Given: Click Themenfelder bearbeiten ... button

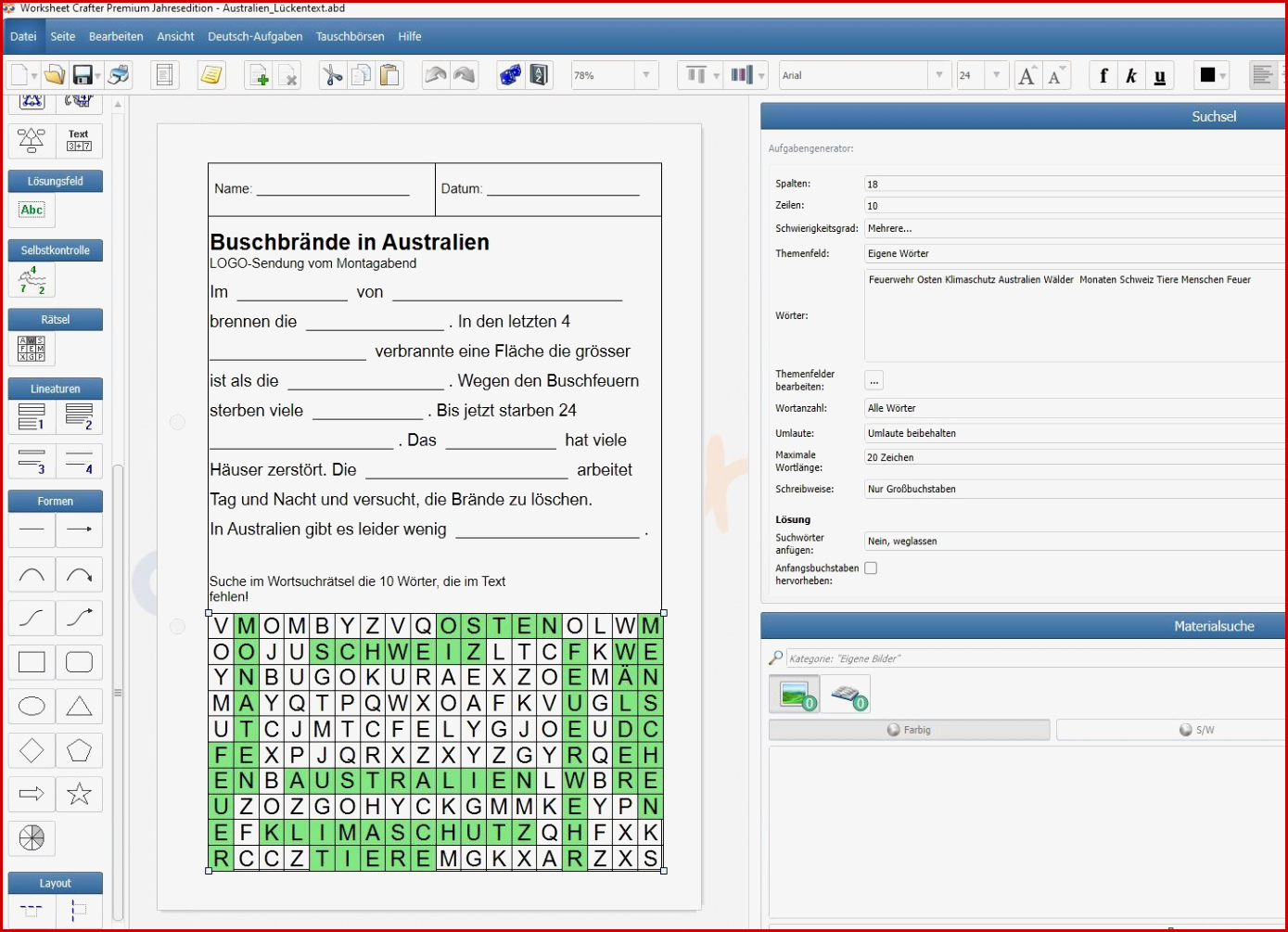Looking at the screenshot, I should 874,380.
